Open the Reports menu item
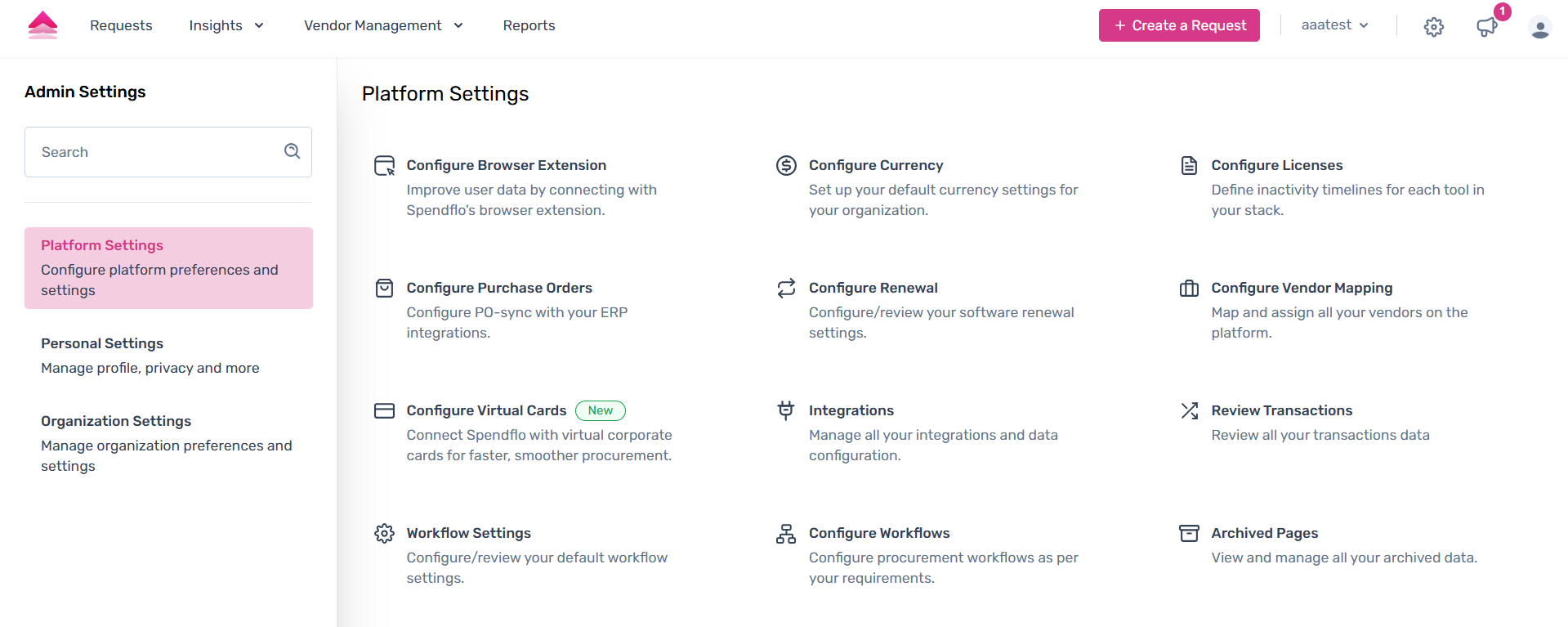The width and height of the screenshot is (1568, 627). [x=529, y=25]
